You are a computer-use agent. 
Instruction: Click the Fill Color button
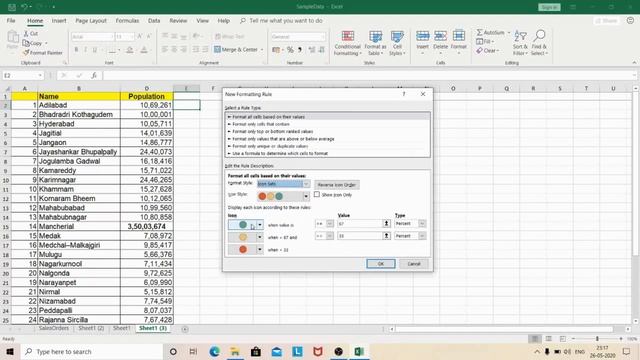point(129,50)
